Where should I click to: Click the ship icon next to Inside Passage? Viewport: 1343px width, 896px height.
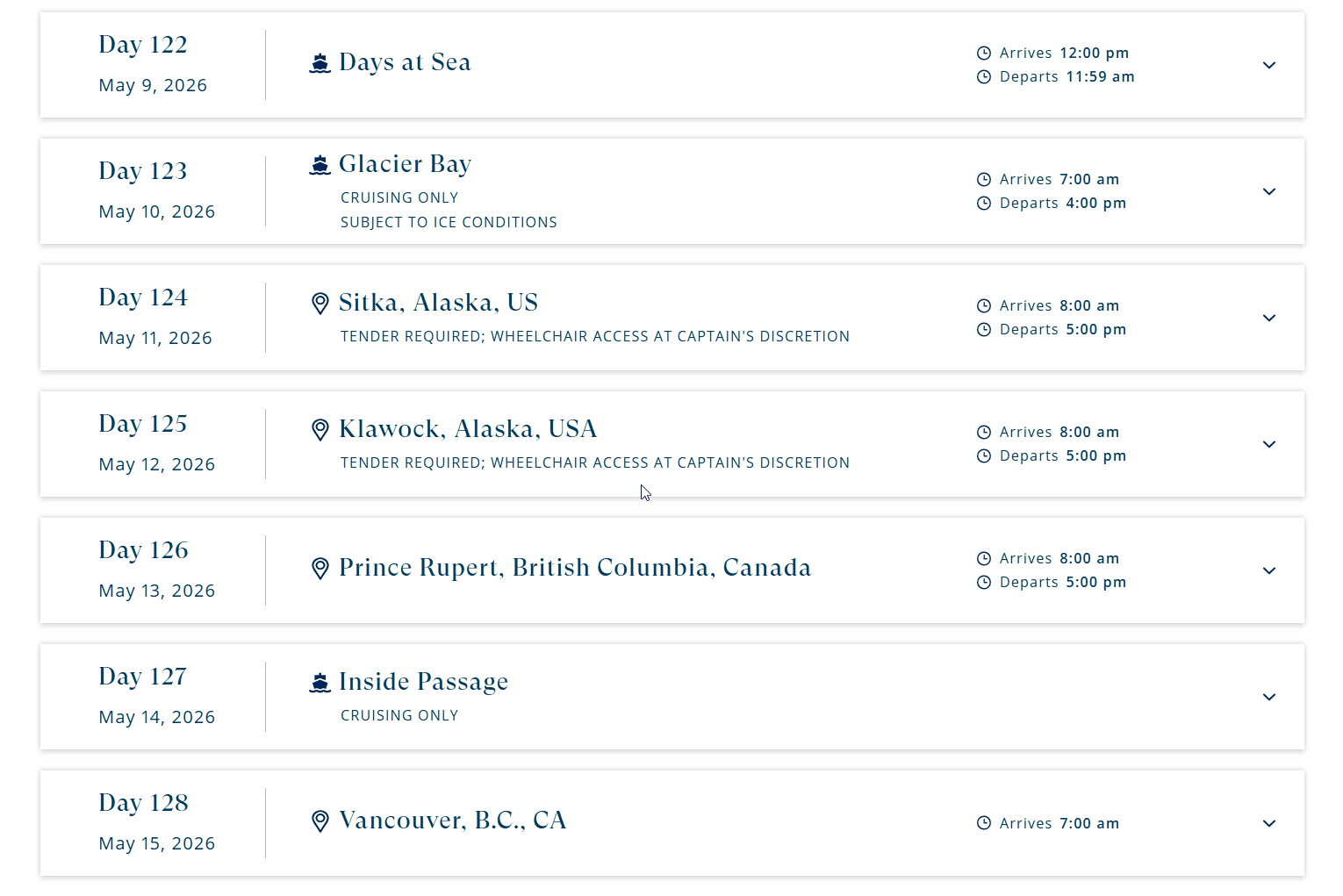tap(320, 683)
